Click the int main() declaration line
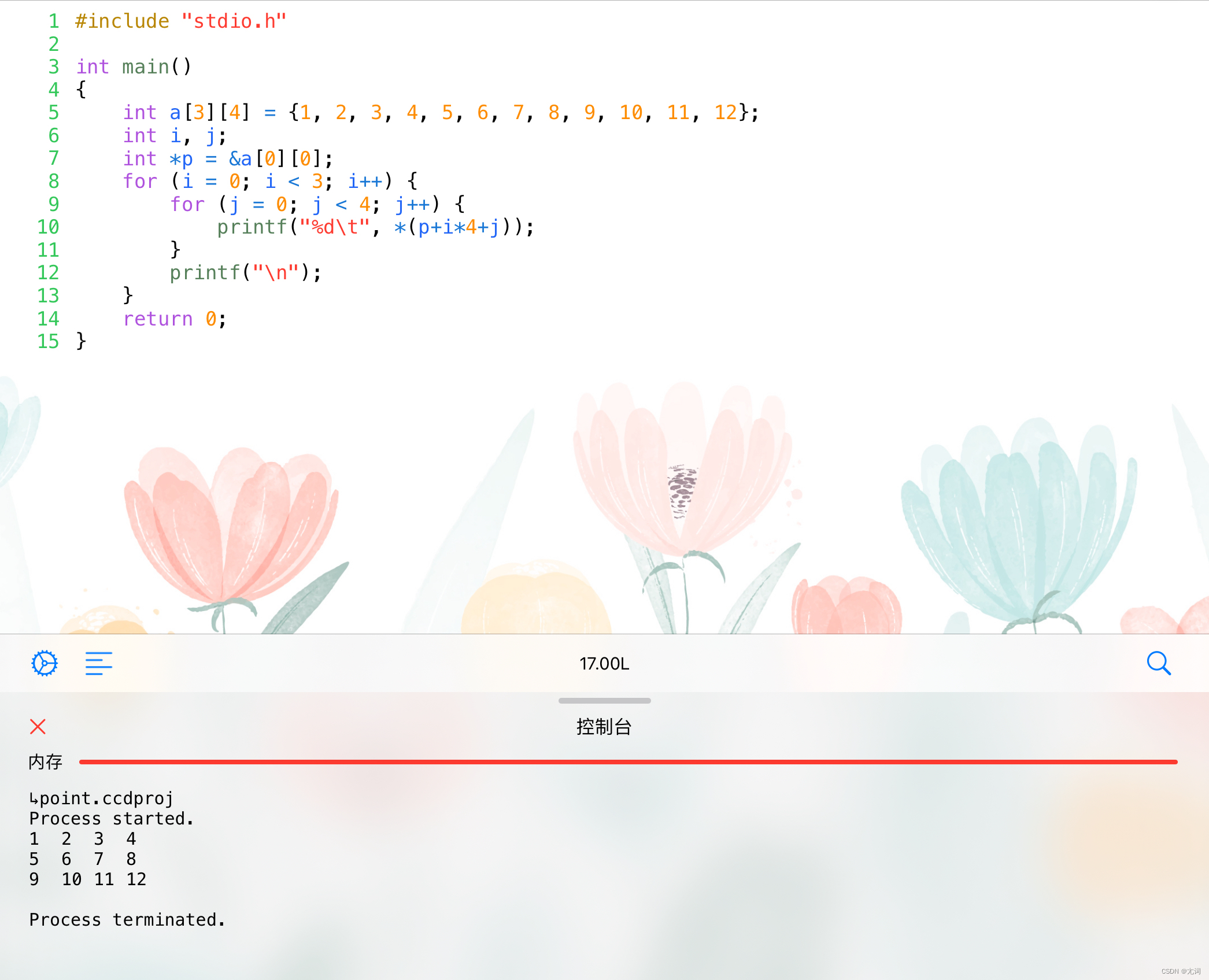Screen dimensions: 1209x980 134,67
